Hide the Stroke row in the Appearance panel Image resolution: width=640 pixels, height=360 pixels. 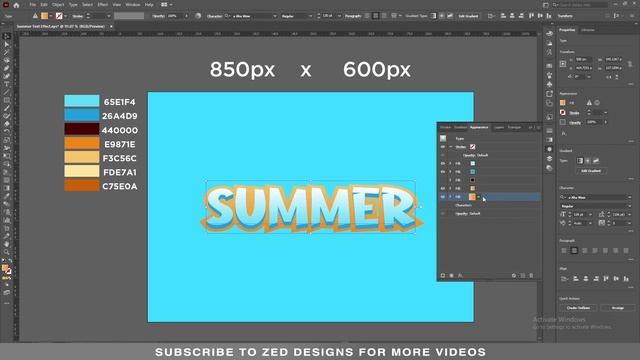tap(443, 147)
